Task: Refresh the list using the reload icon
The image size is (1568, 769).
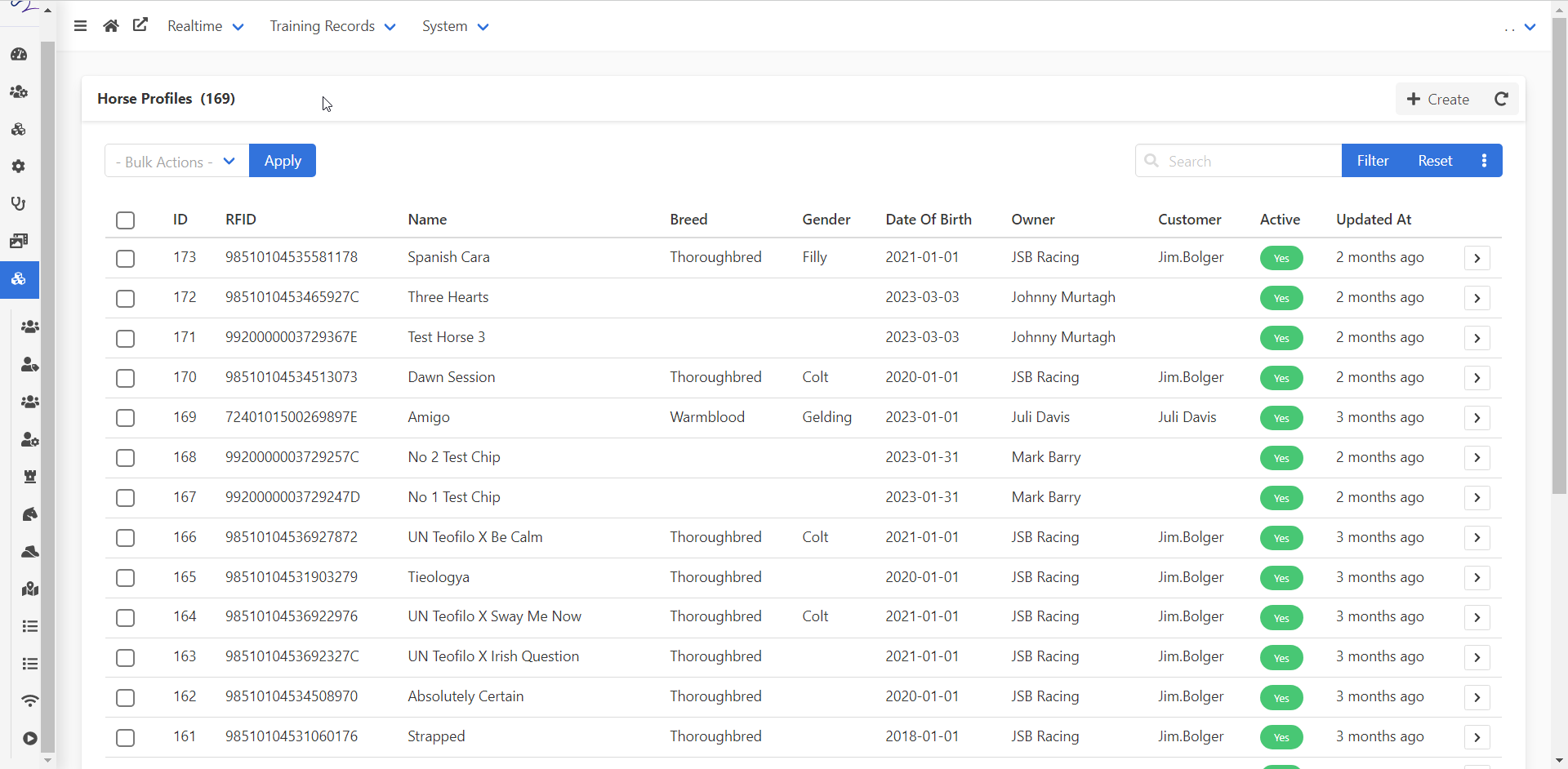Action: click(1502, 99)
